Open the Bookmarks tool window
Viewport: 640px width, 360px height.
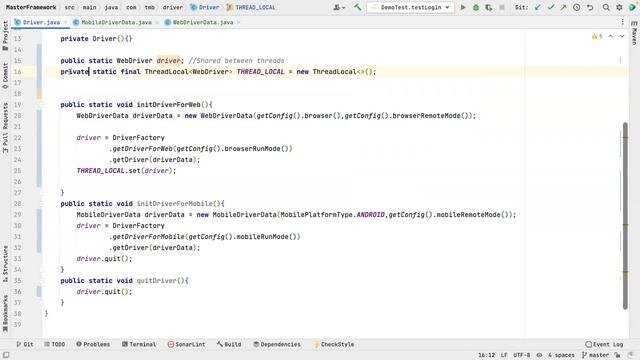coord(5,313)
